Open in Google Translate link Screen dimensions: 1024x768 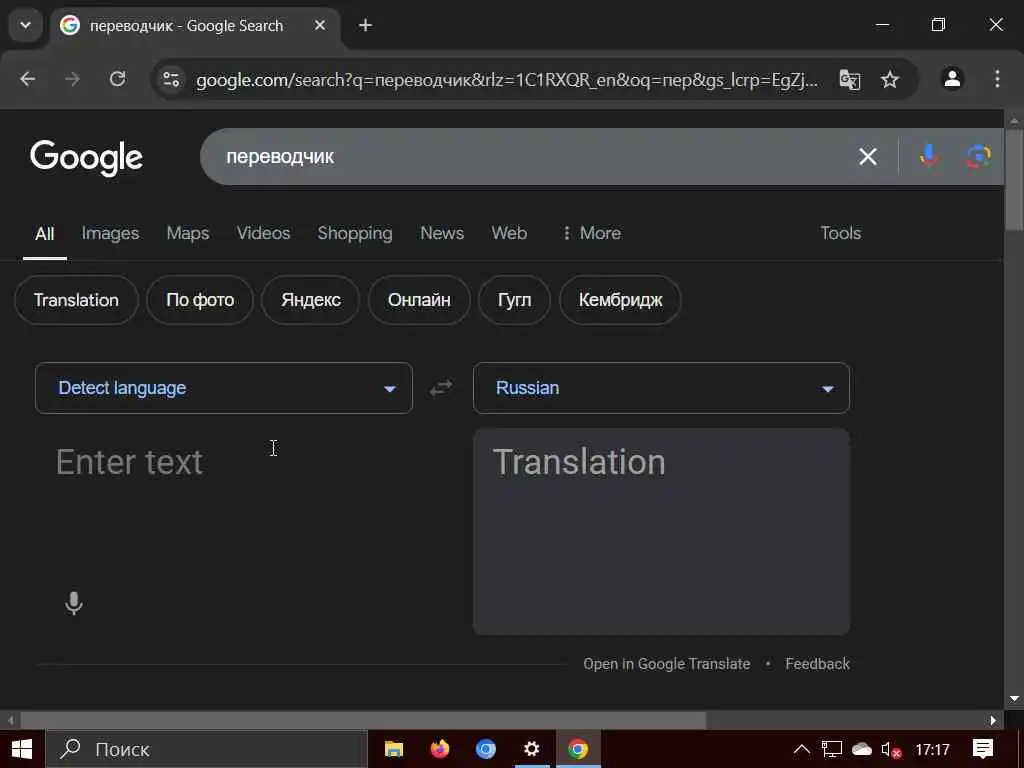[666, 664]
